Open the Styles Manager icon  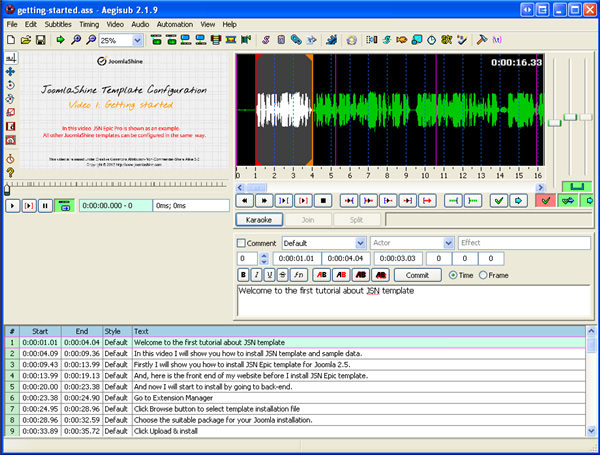coord(266,40)
